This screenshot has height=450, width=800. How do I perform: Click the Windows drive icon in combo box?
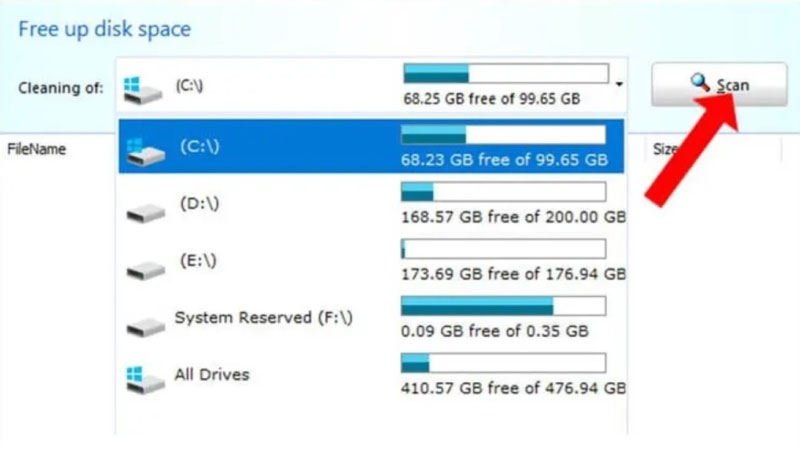[143, 90]
